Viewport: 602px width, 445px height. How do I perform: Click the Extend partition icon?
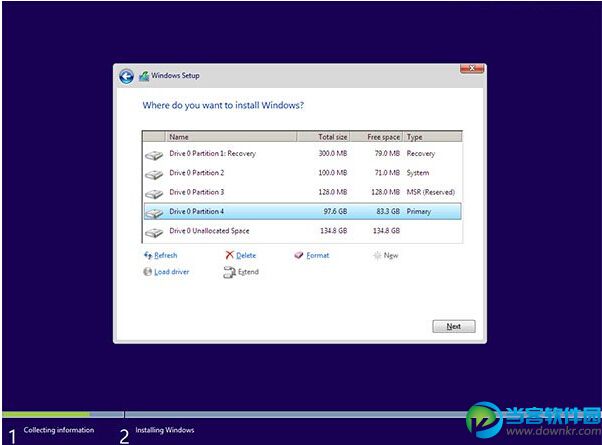tap(229, 272)
